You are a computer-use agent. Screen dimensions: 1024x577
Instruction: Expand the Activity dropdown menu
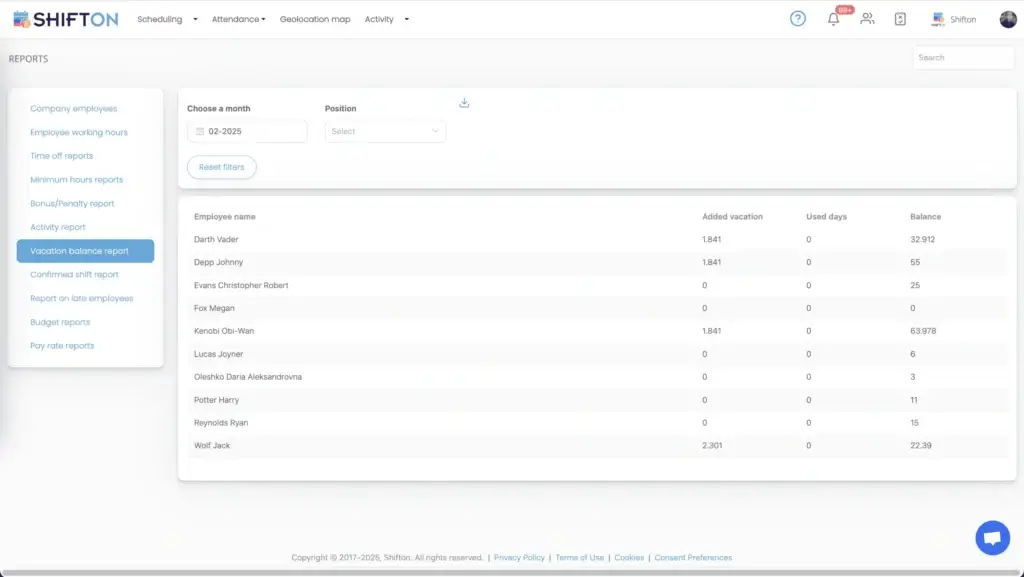coord(386,19)
